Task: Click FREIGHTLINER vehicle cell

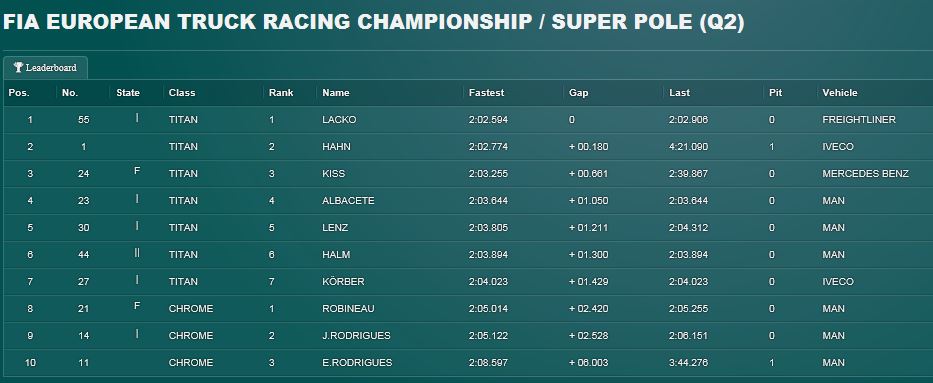Action: click(859, 120)
